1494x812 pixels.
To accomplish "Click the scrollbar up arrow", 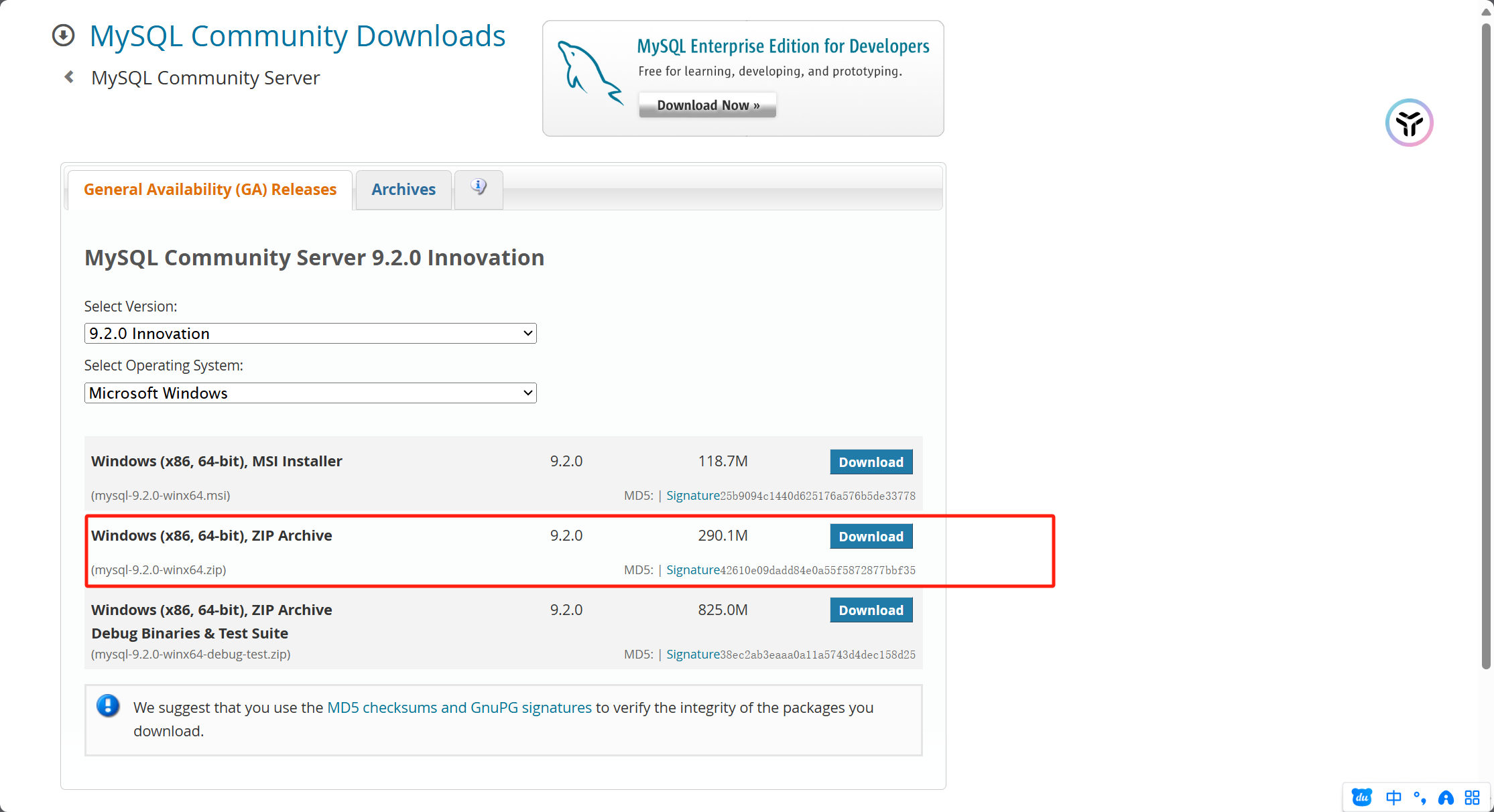I will pyautogui.click(x=1486, y=11).
